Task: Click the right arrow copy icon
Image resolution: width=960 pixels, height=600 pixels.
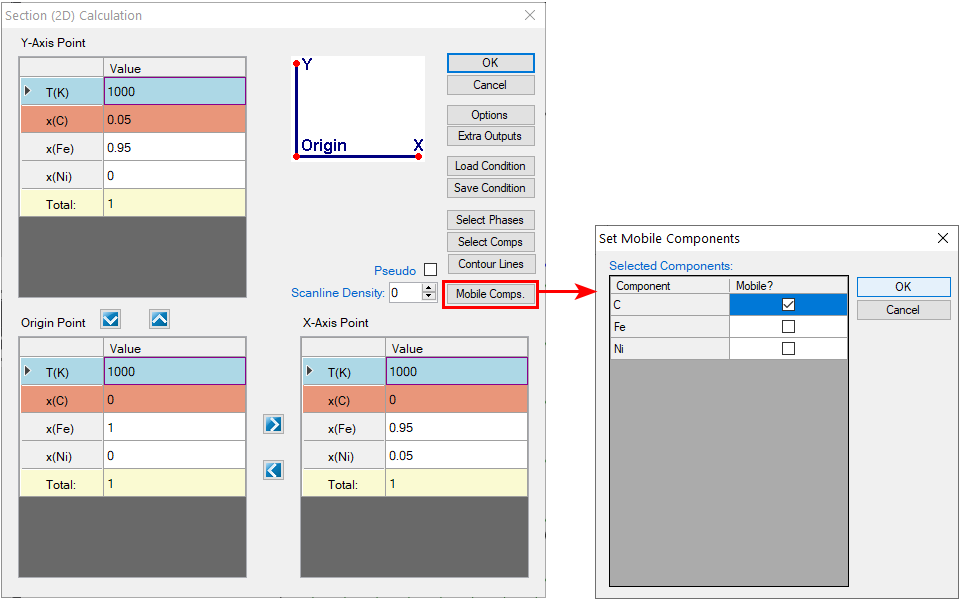Action: [x=273, y=424]
